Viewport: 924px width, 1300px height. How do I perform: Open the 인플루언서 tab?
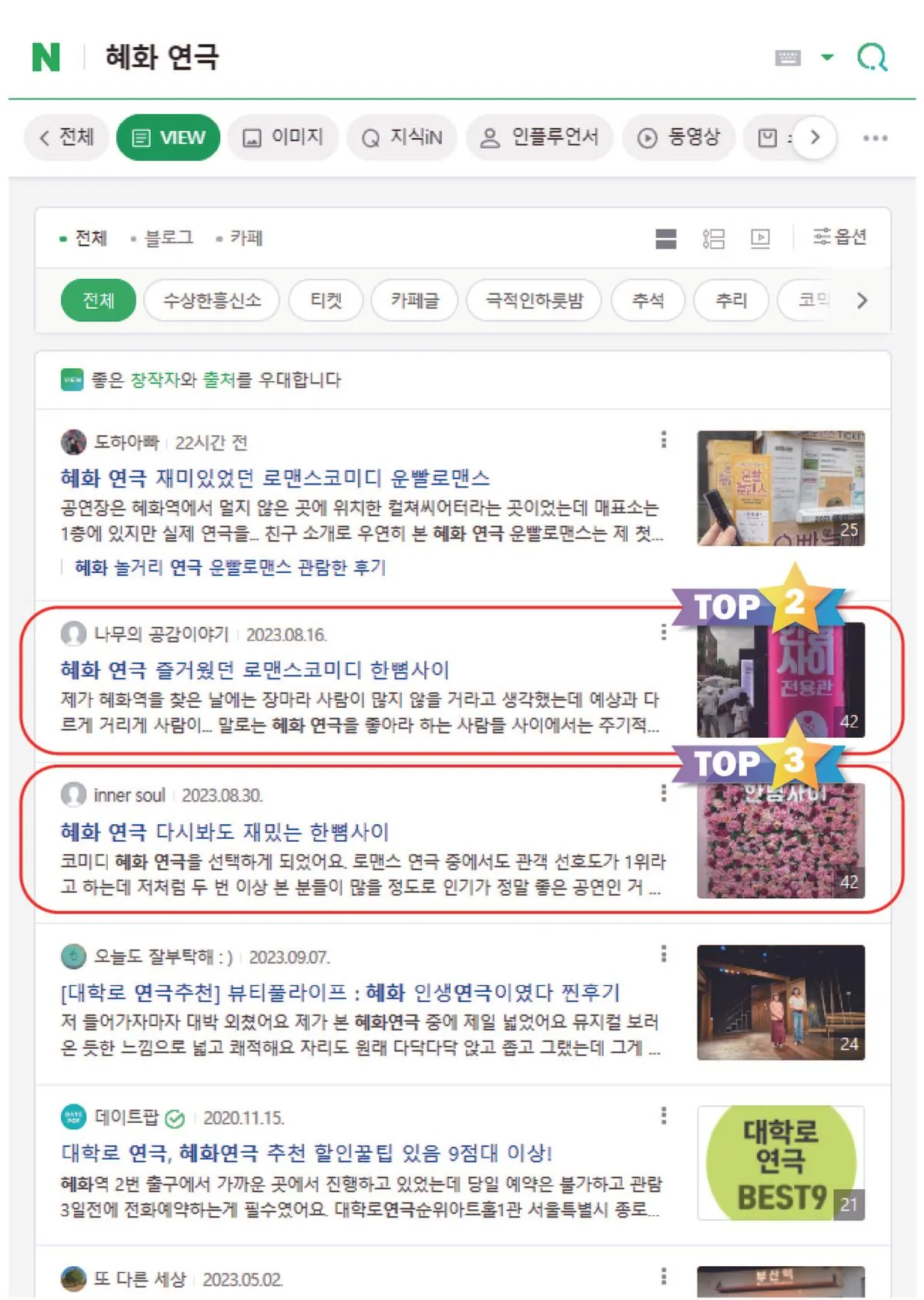coord(539,138)
